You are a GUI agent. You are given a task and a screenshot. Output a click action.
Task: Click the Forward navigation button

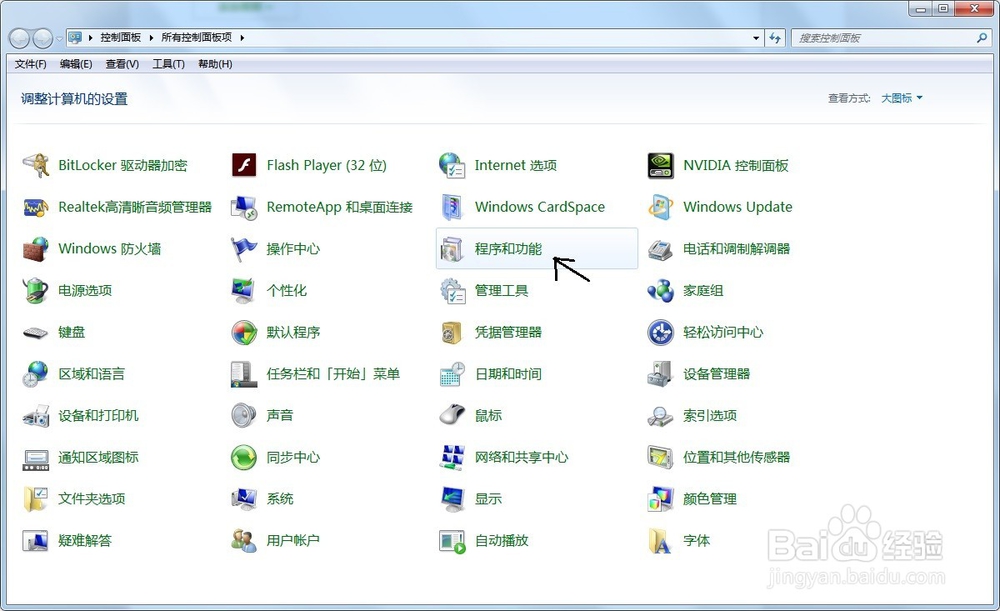click(x=43, y=38)
